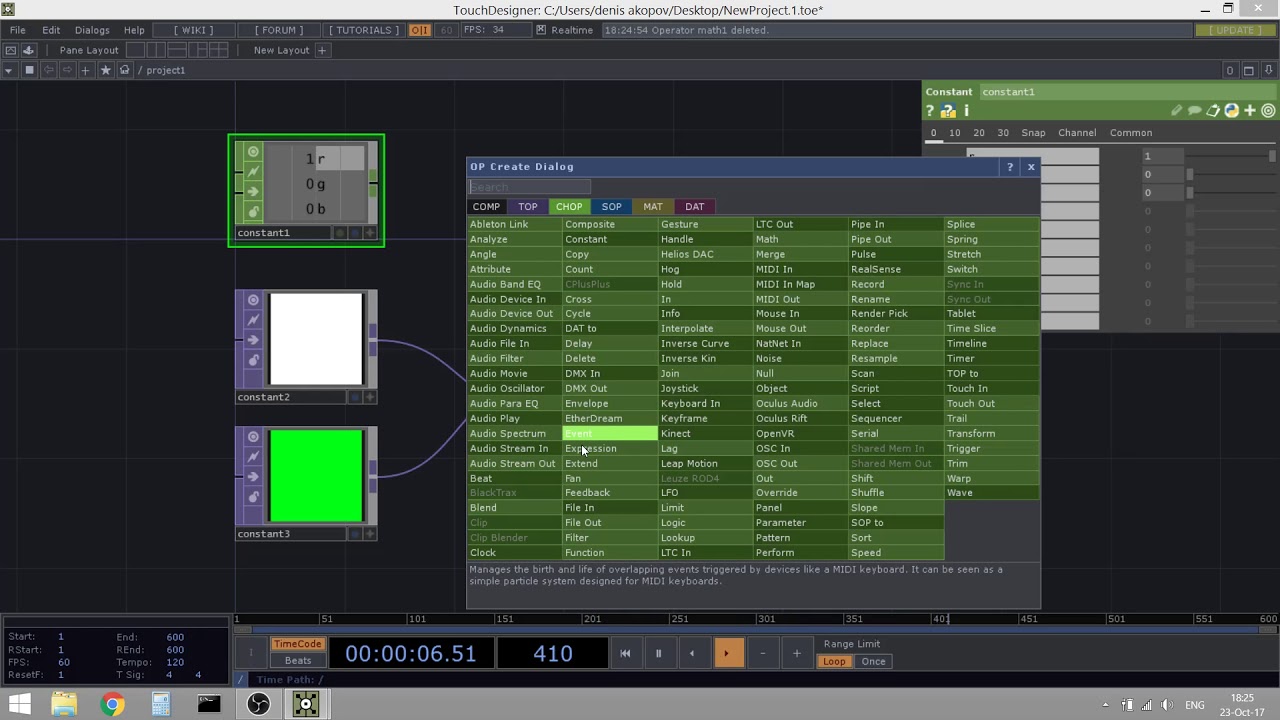Image resolution: width=1280 pixels, height=720 pixels.
Task: Click the target circles icon in parameter header
Action: tap(1268, 111)
